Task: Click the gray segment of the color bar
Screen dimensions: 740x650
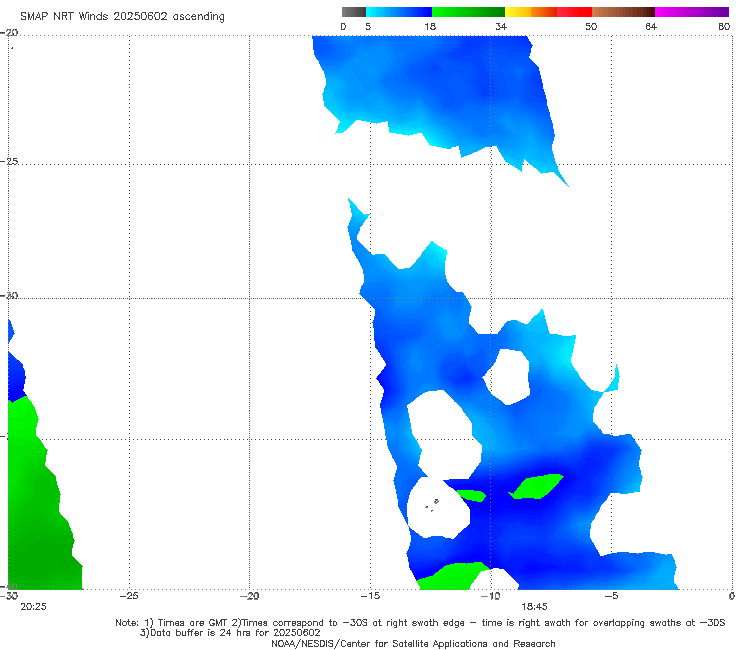Action: click(354, 12)
